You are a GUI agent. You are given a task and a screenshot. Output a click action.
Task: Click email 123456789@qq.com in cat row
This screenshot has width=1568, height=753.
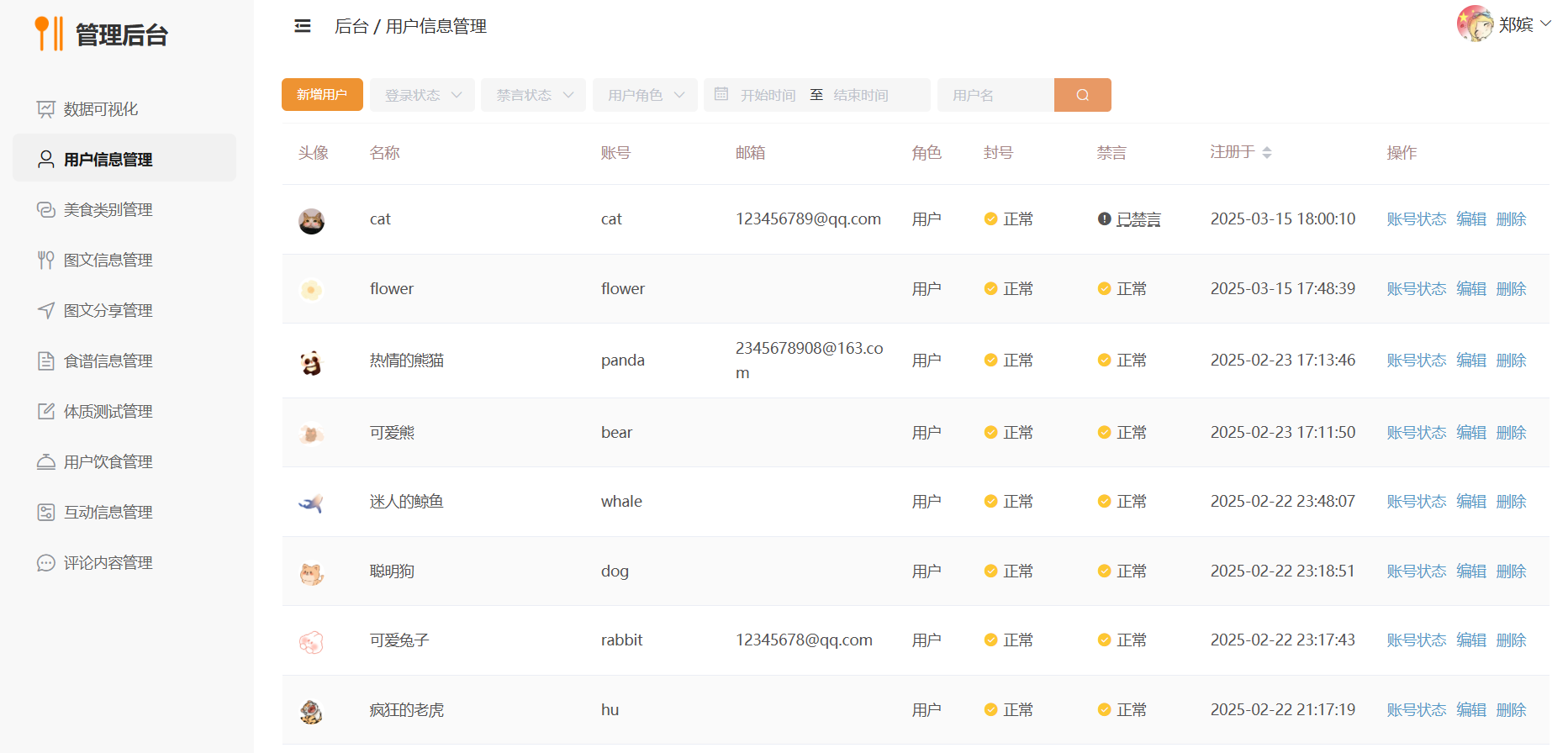point(808,219)
